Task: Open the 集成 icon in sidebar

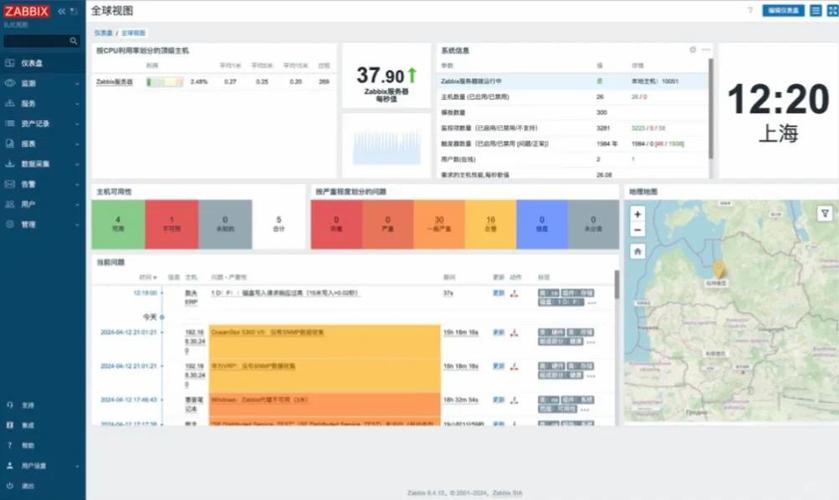Action: coord(10,425)
